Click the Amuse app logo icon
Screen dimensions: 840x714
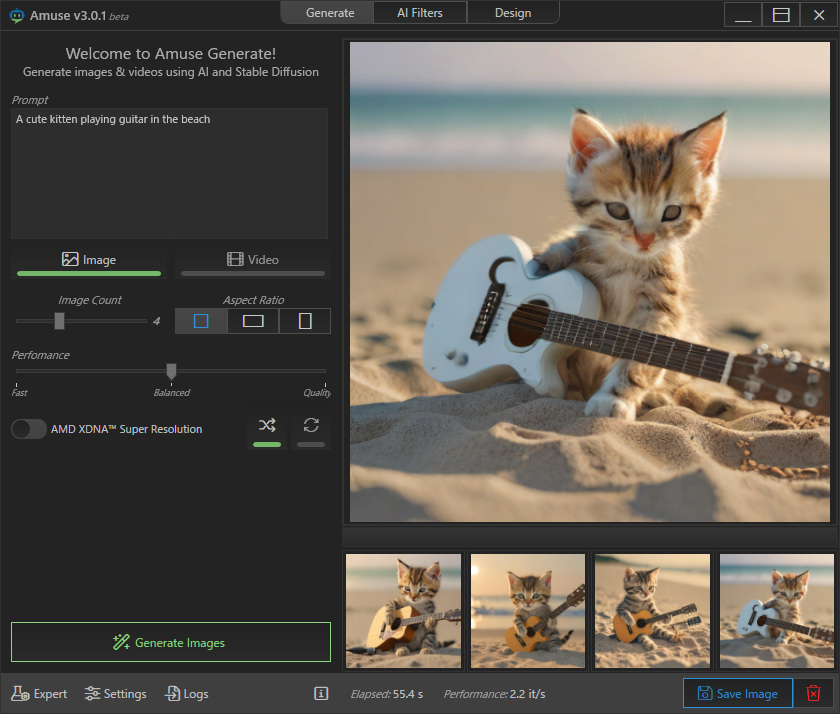point(16,16)
